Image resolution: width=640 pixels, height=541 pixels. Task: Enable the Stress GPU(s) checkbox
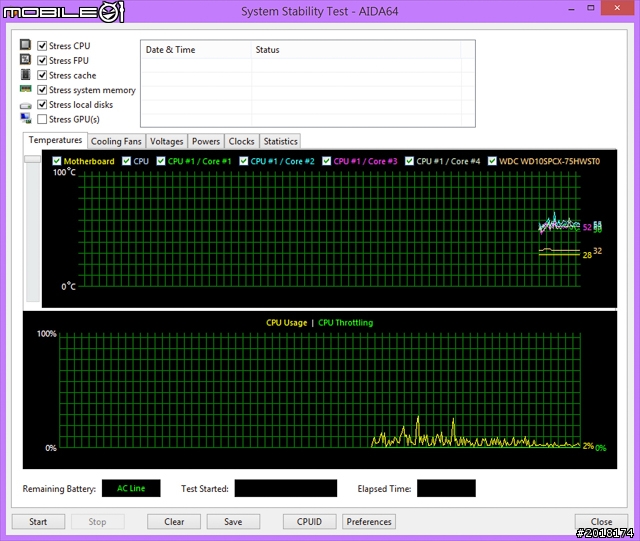click(x=42, y=119)
